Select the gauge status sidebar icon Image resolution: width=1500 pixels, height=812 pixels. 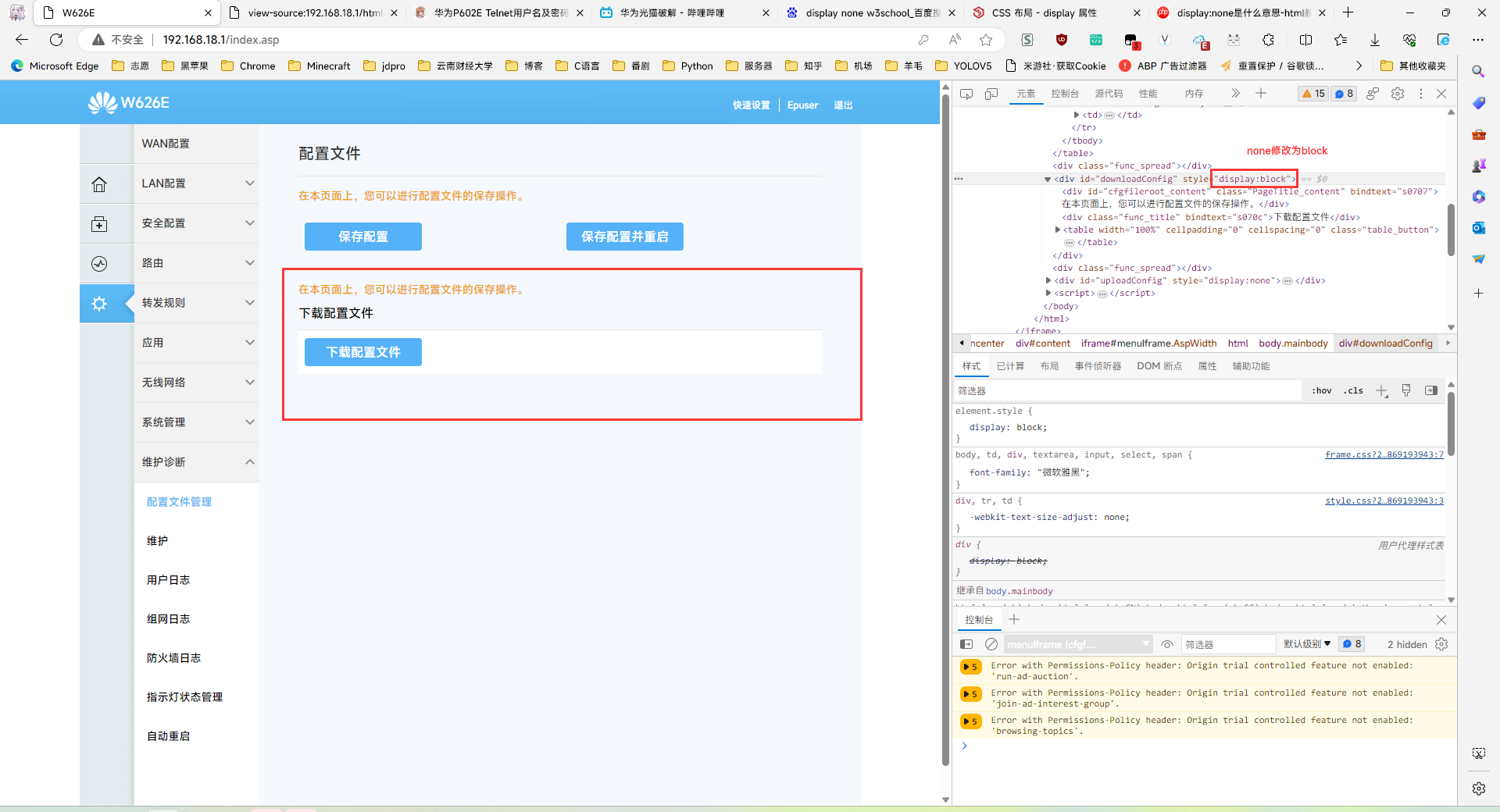pos(99,264)
